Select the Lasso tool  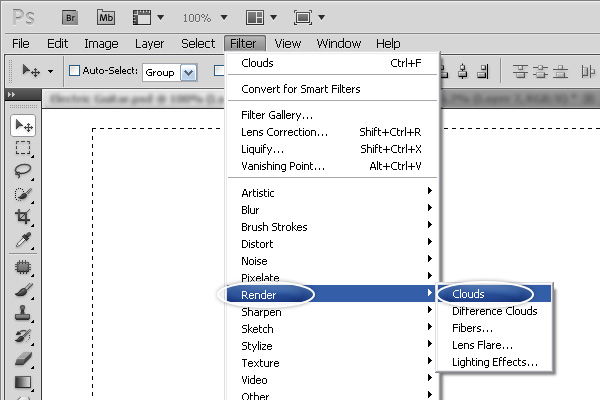pos(23,171)
